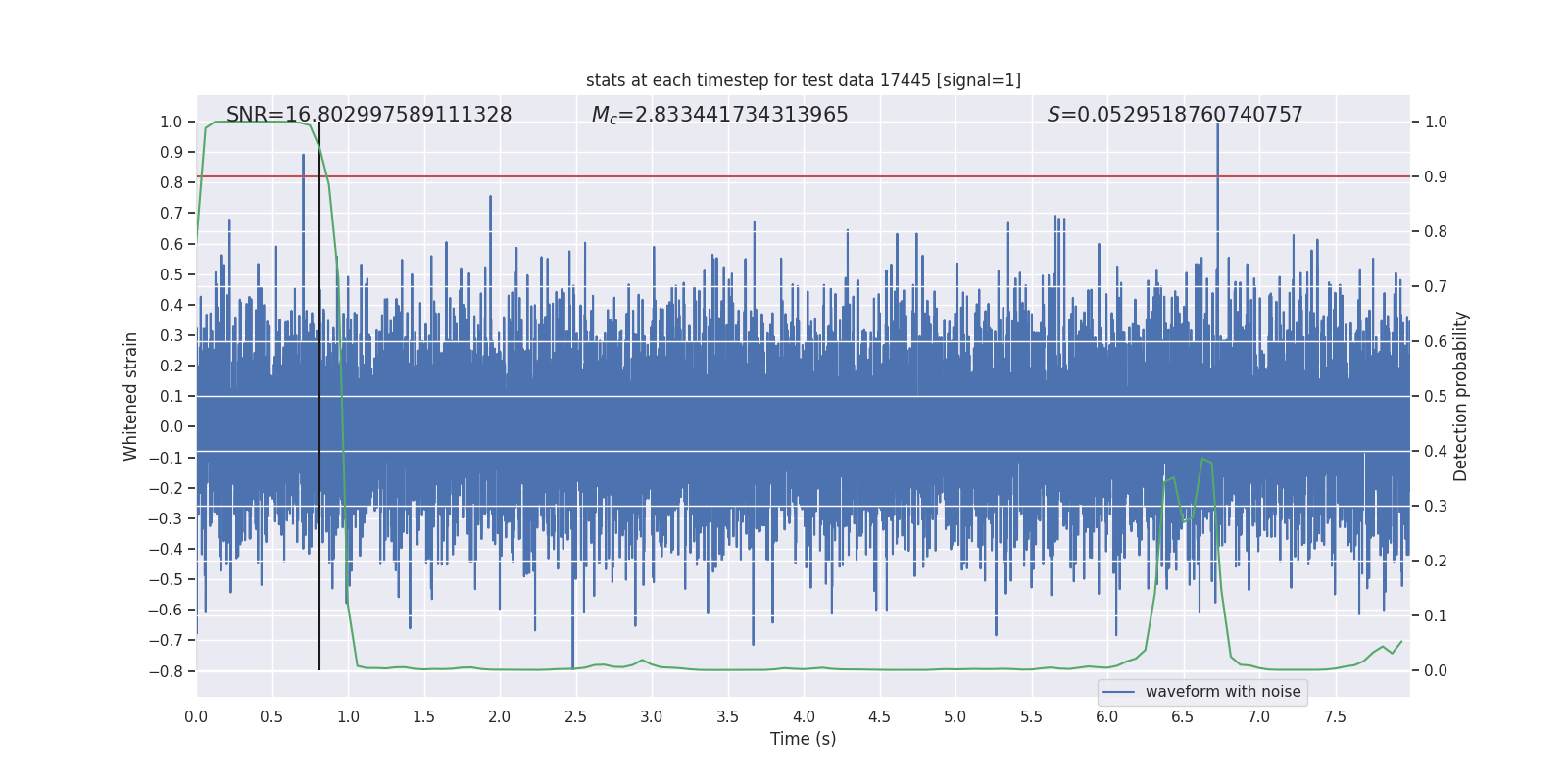Click the 'Whitened strain' axis label

pos(131,396)
